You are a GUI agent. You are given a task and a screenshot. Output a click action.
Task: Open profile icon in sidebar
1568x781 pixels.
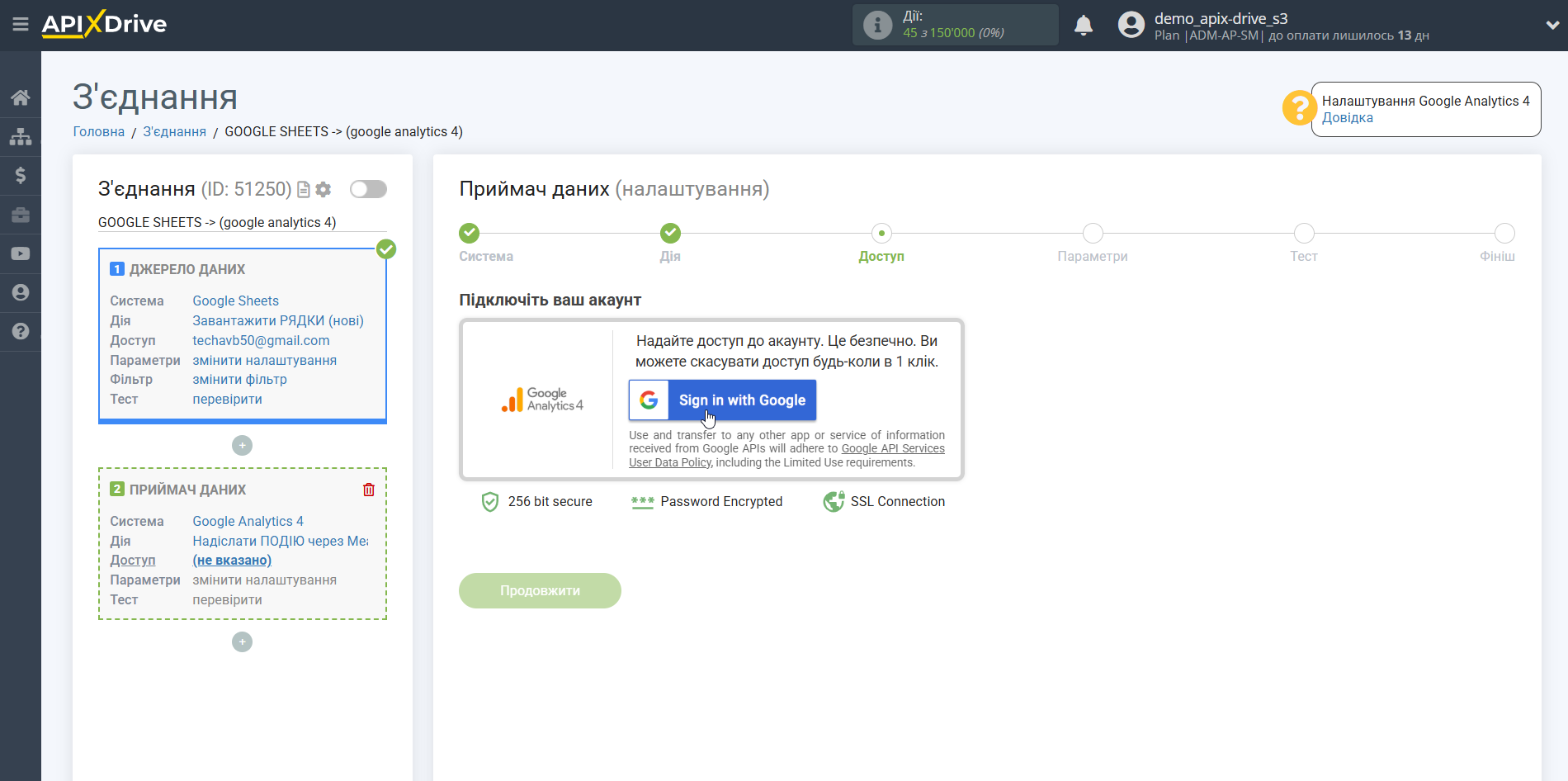click(x=21, y=292)
